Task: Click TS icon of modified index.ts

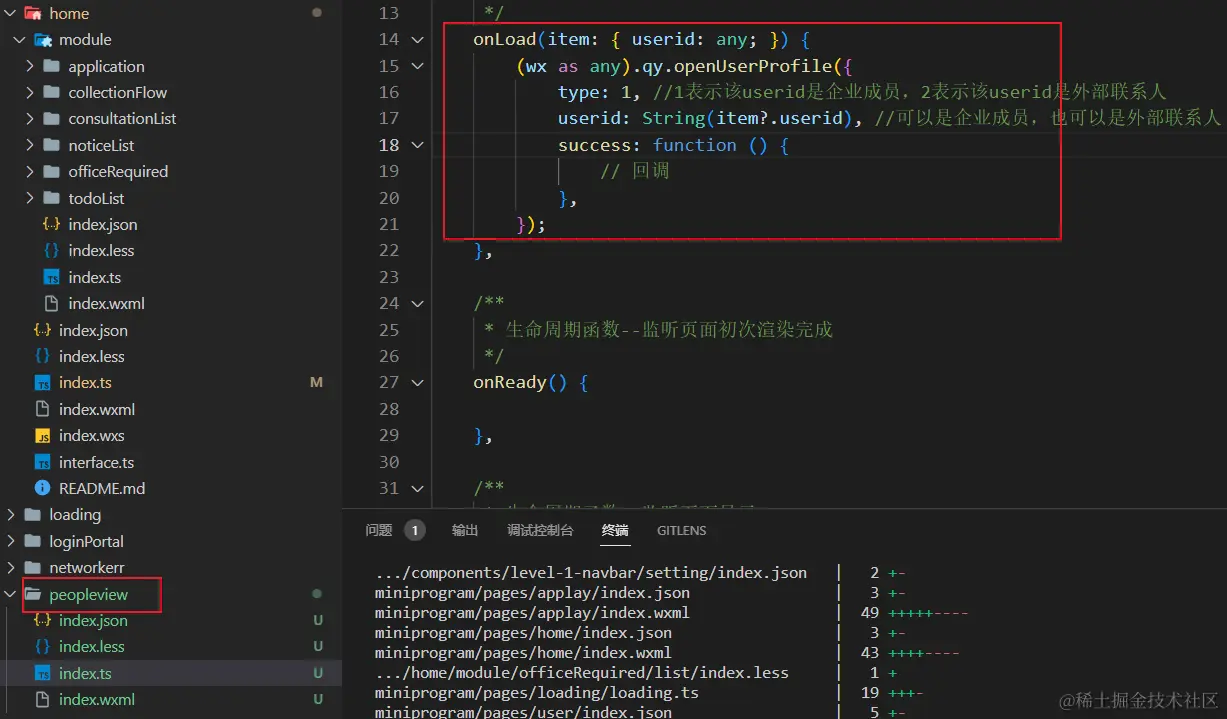Action: (x=42, y=383)
